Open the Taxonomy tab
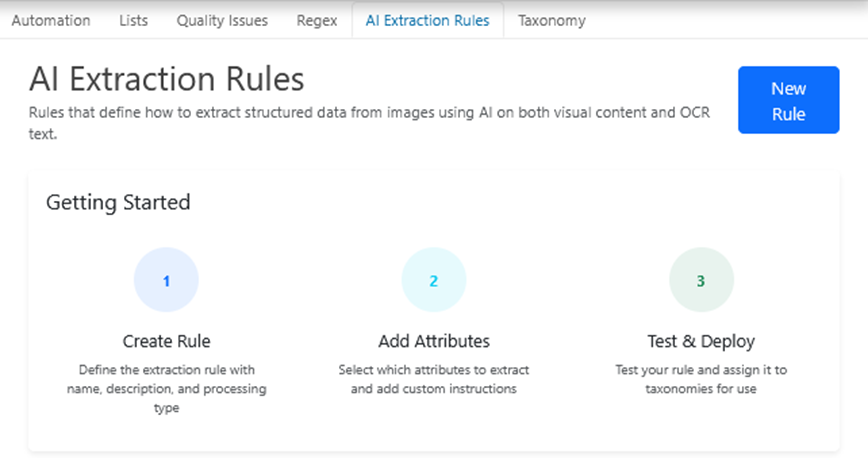The image size is (868, 458). [551, 20]
